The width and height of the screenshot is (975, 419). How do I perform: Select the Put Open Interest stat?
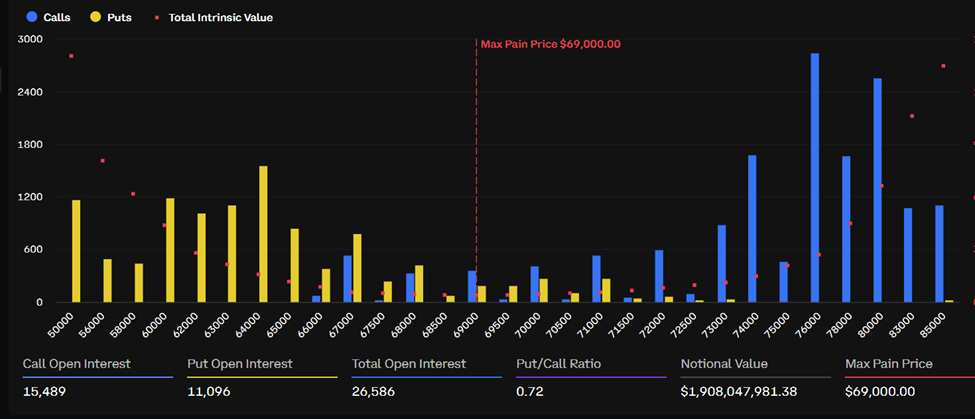point(239,364)
